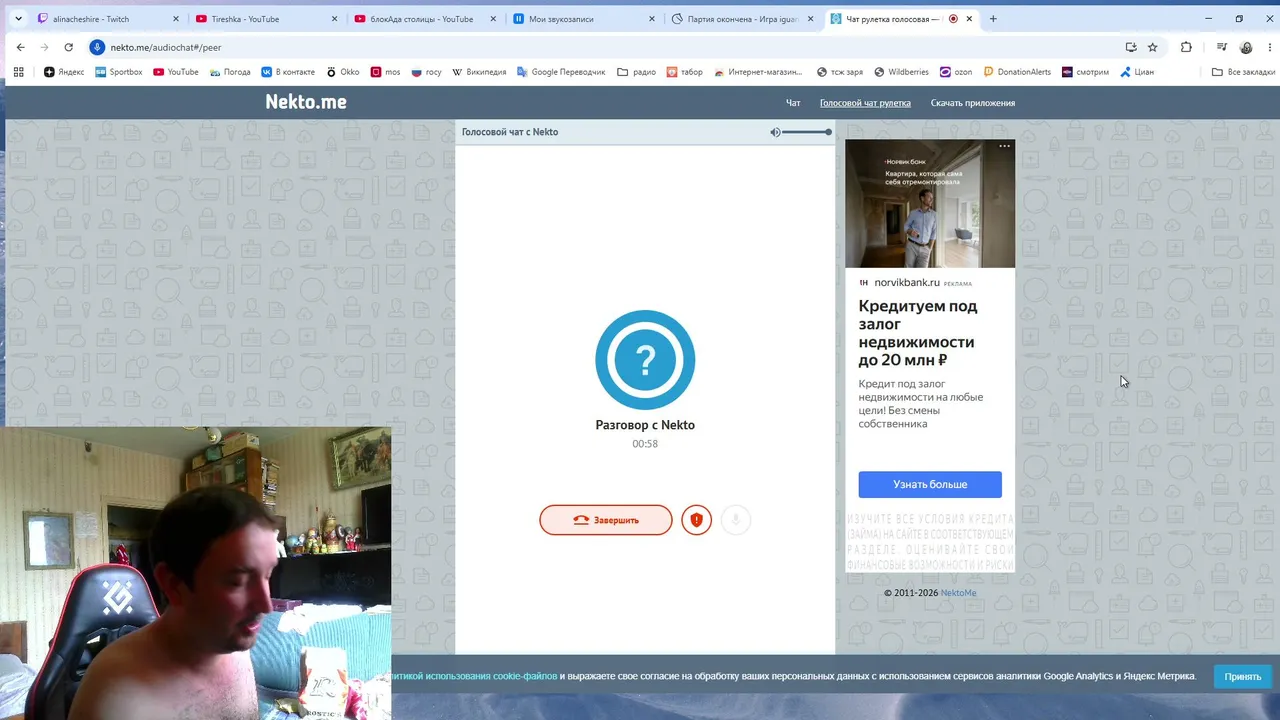
Task: Open the ad options three-dot menu
Action: tap(1005, 146)
